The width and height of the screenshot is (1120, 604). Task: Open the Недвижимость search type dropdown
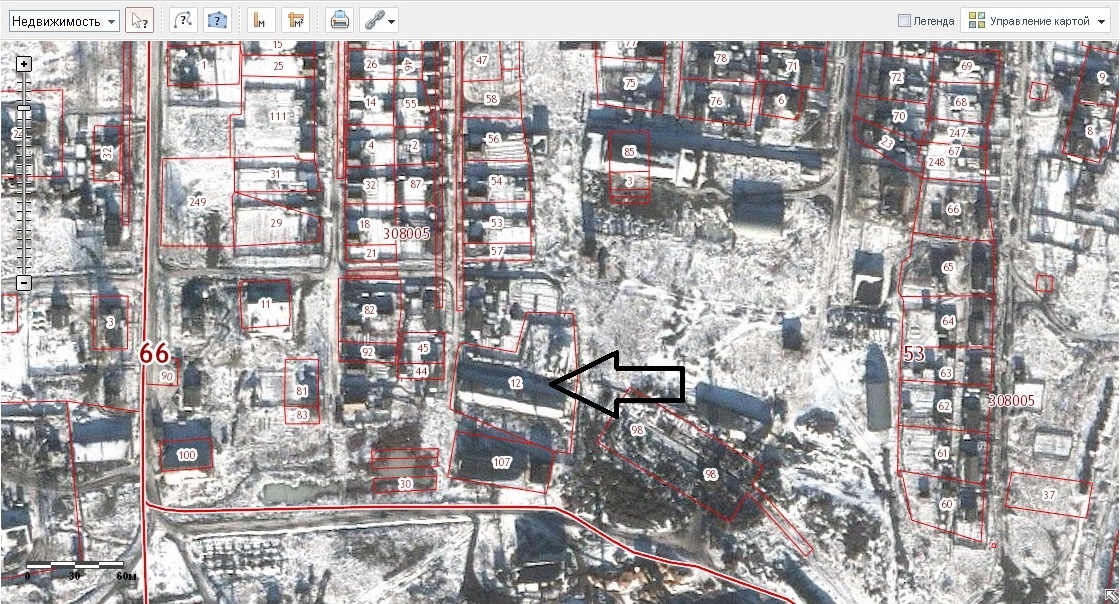pos(64,21)
